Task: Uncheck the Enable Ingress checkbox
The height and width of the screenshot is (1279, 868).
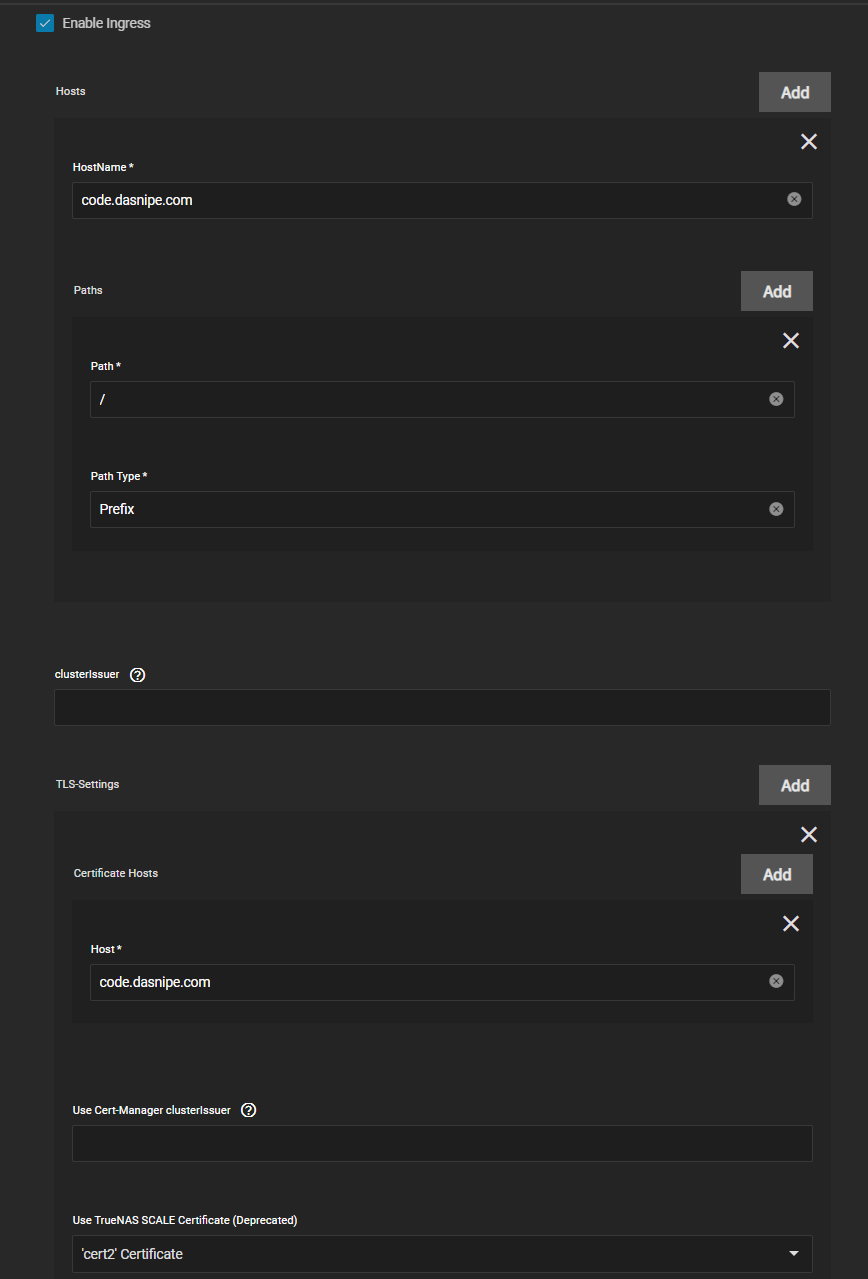Action: coord(45,23)
